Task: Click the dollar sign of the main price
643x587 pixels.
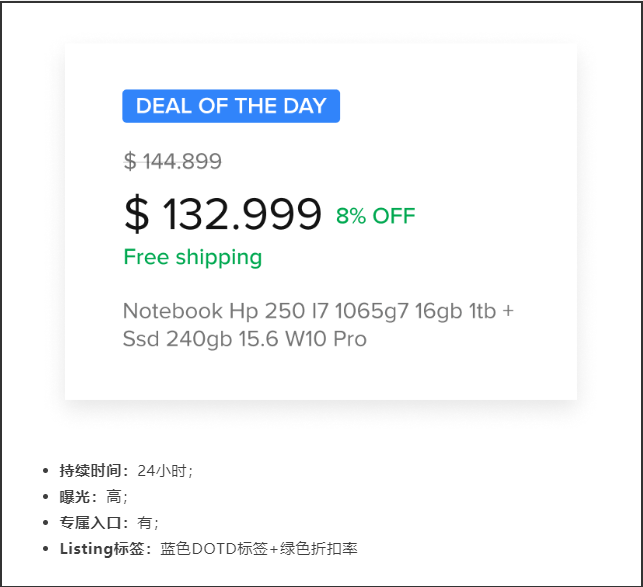Action: [x=137, y=214]
